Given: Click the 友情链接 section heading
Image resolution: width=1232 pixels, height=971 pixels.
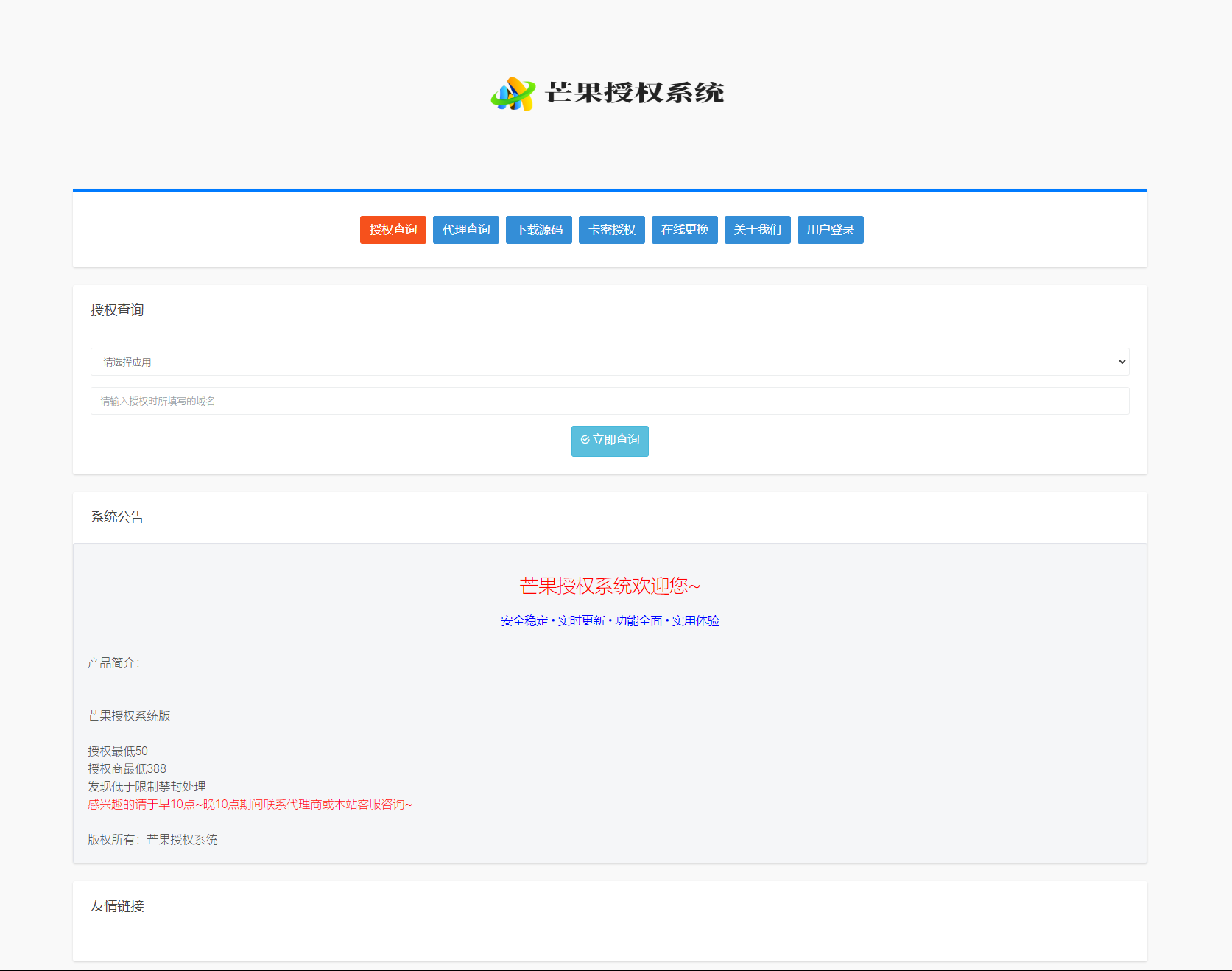Looking at the screenshot, I should coord(117,906).
